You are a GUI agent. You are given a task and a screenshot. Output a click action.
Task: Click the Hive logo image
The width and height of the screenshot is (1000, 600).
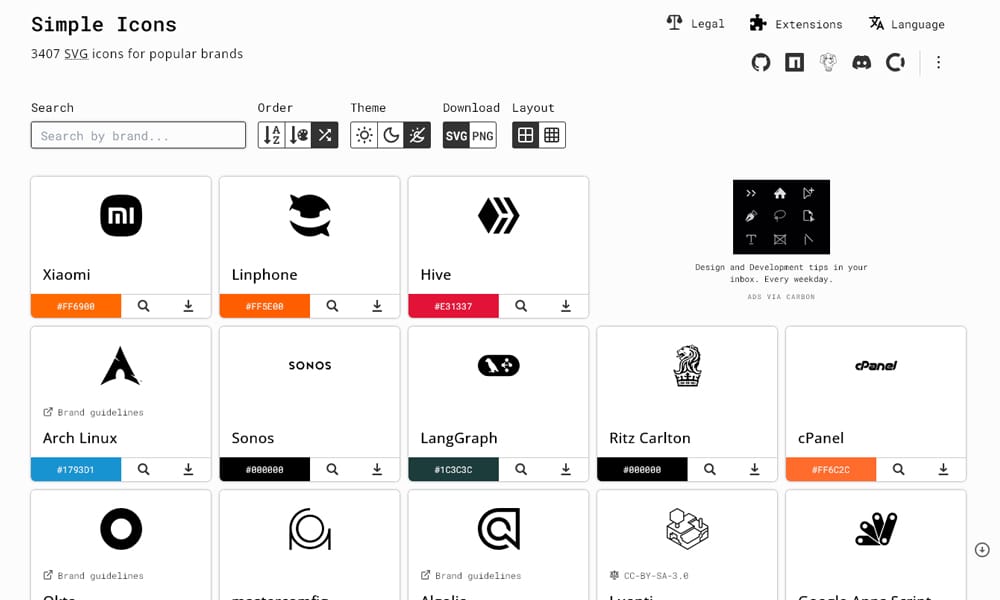click(x=499, y=216)
